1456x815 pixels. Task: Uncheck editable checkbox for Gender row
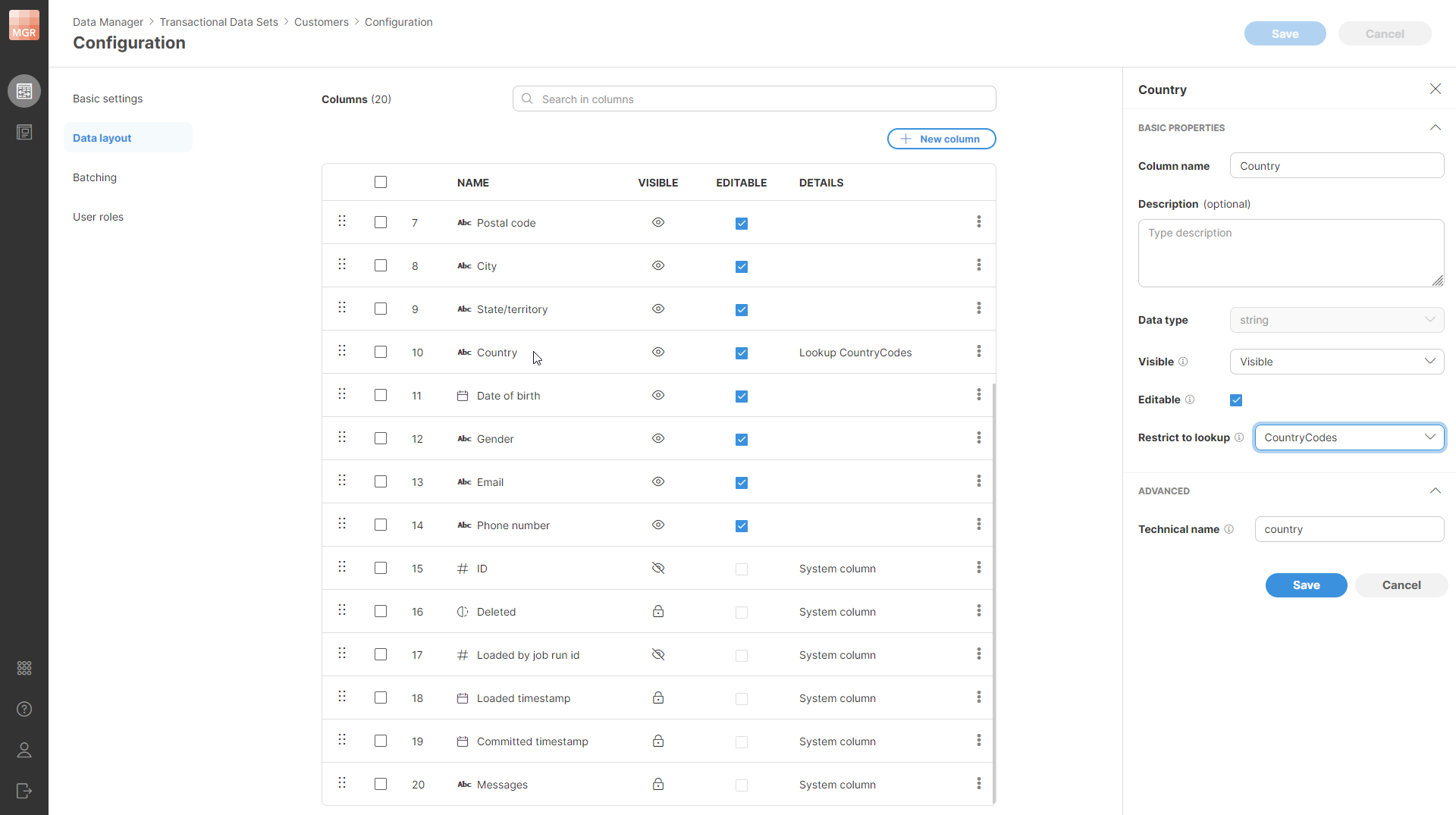742,440
